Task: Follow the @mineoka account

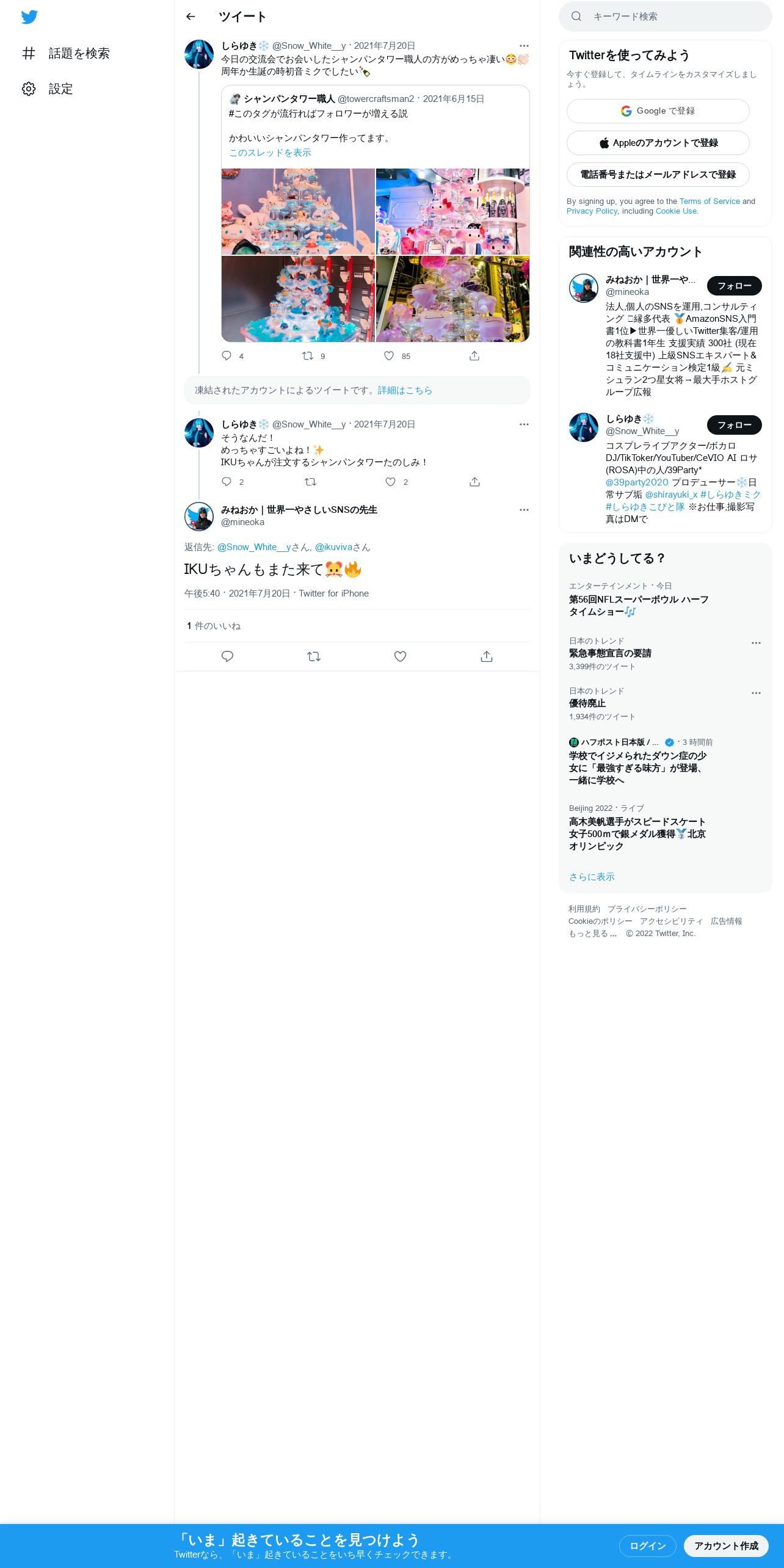Action: tap(735, 286)
